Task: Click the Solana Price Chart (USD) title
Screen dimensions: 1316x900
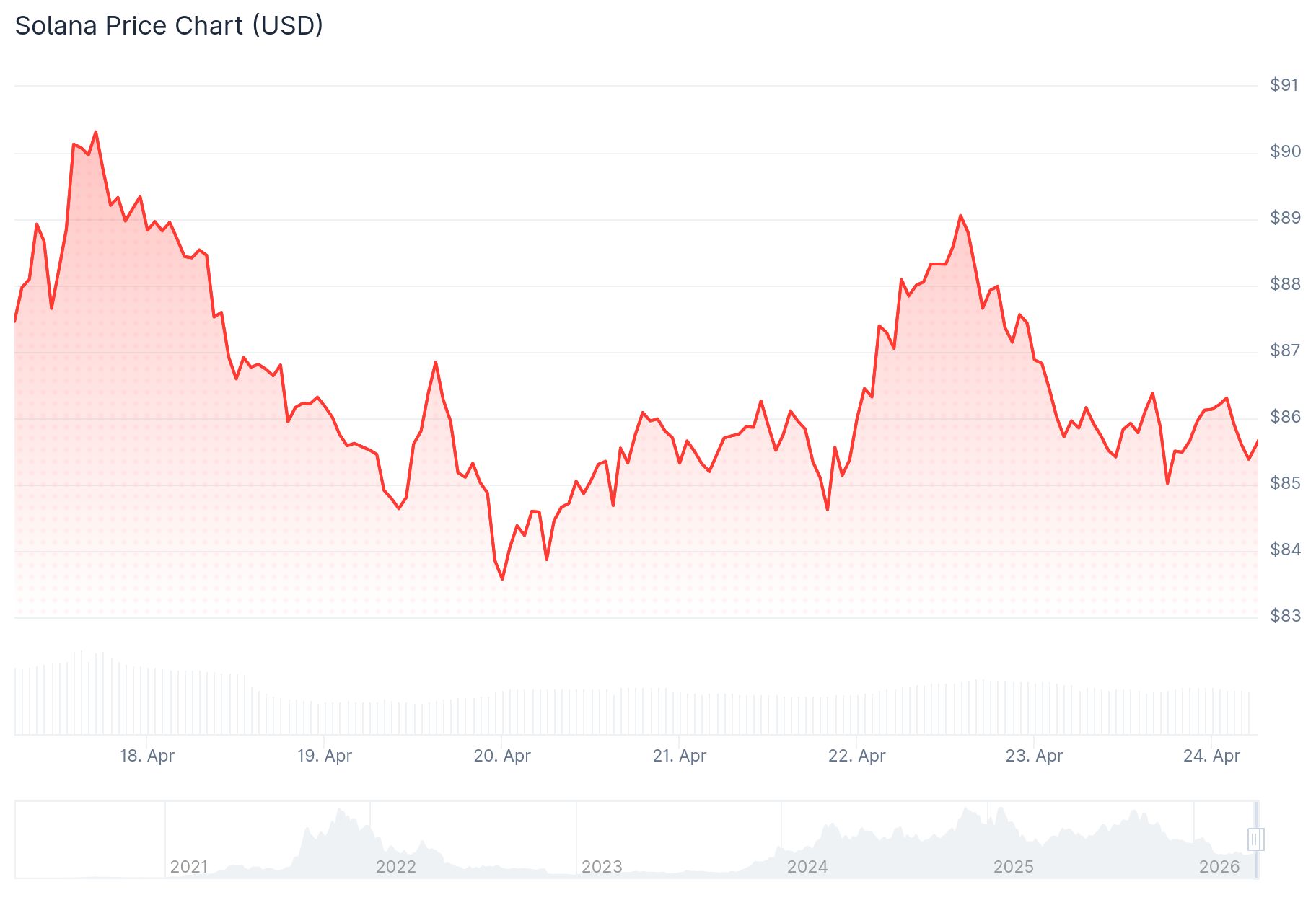Action: click(169, 26)
